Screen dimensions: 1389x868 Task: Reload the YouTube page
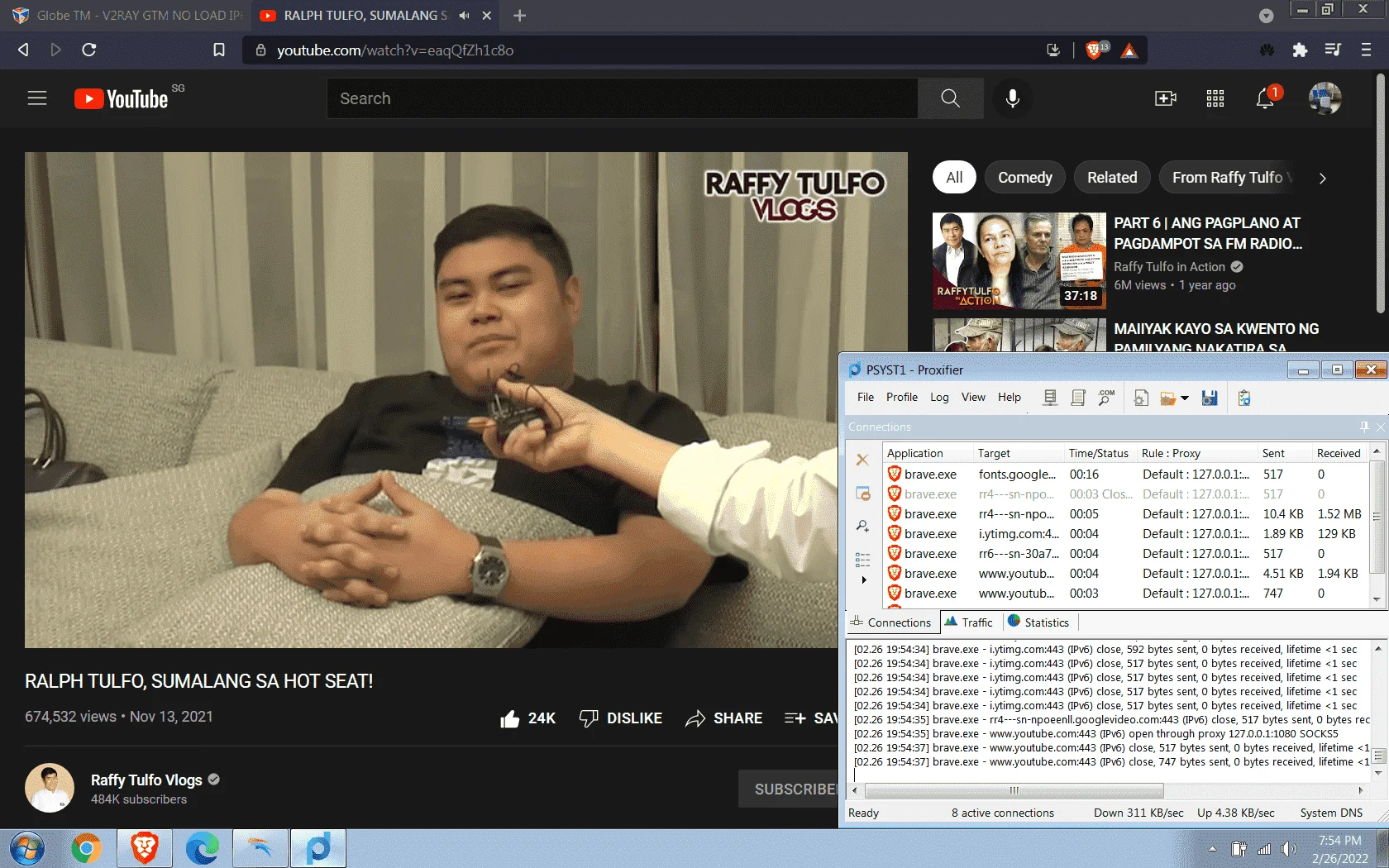tap(89, 50)
